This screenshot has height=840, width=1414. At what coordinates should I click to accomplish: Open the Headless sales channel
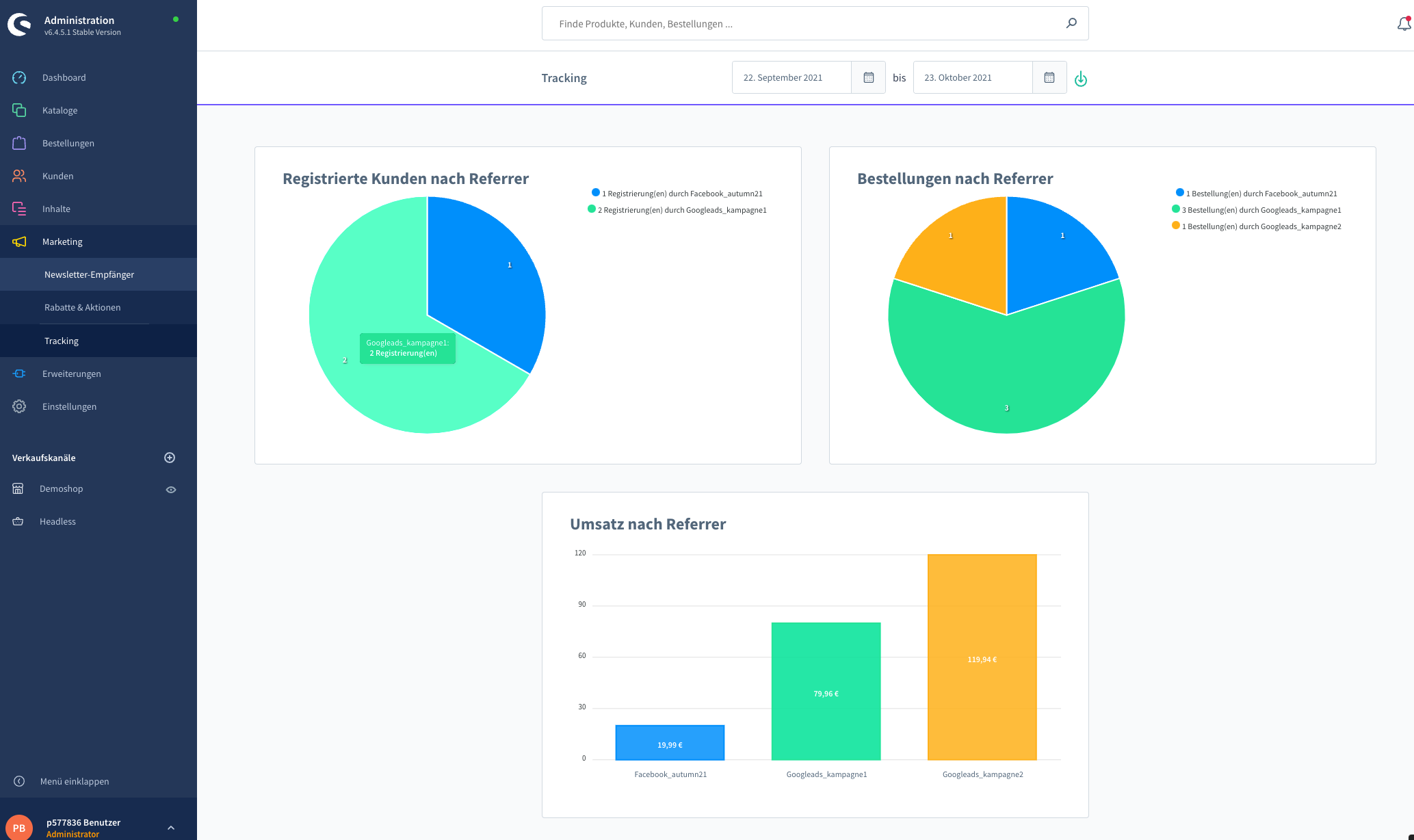(x=57, y=521)
